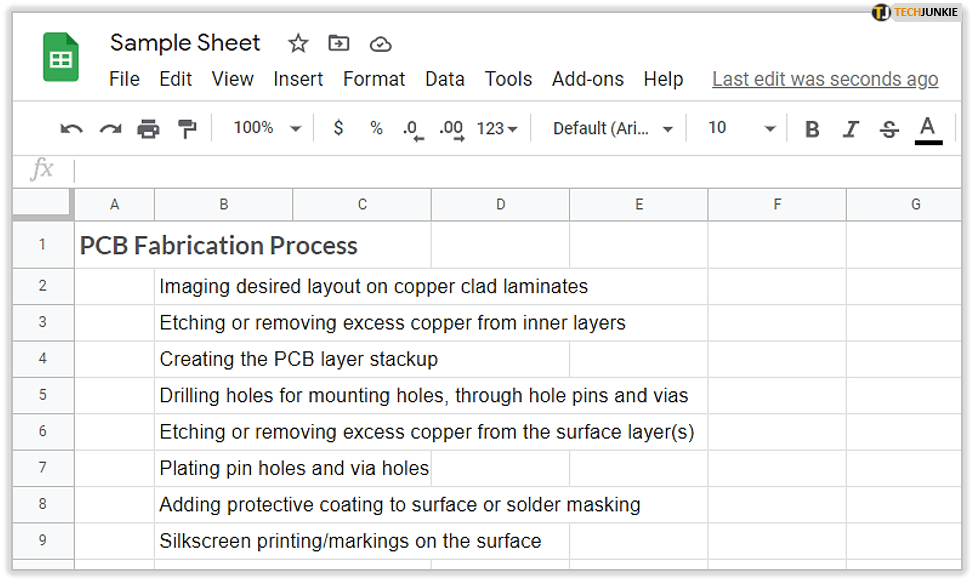Check cloud save status icon

click(x=380, y=44)
